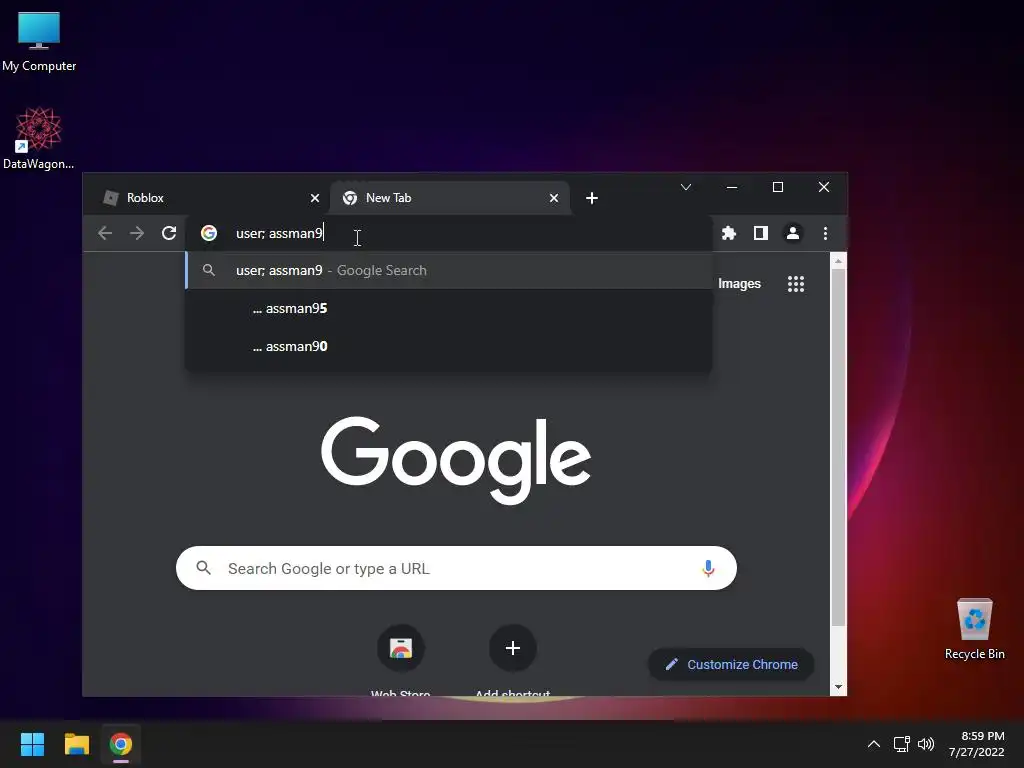This screenshot has height=768, width=1024.
Task: Open the DataWagon desktop shortcut
Action: (39, 138)
